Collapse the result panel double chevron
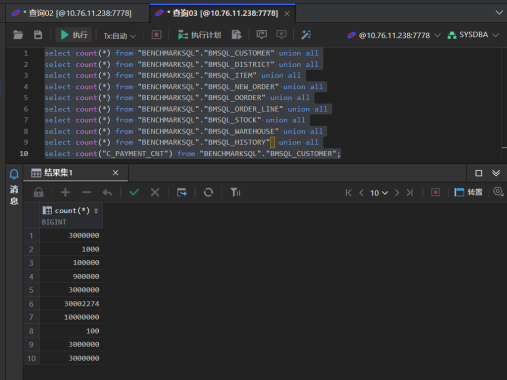 click(x=496, y=173)
